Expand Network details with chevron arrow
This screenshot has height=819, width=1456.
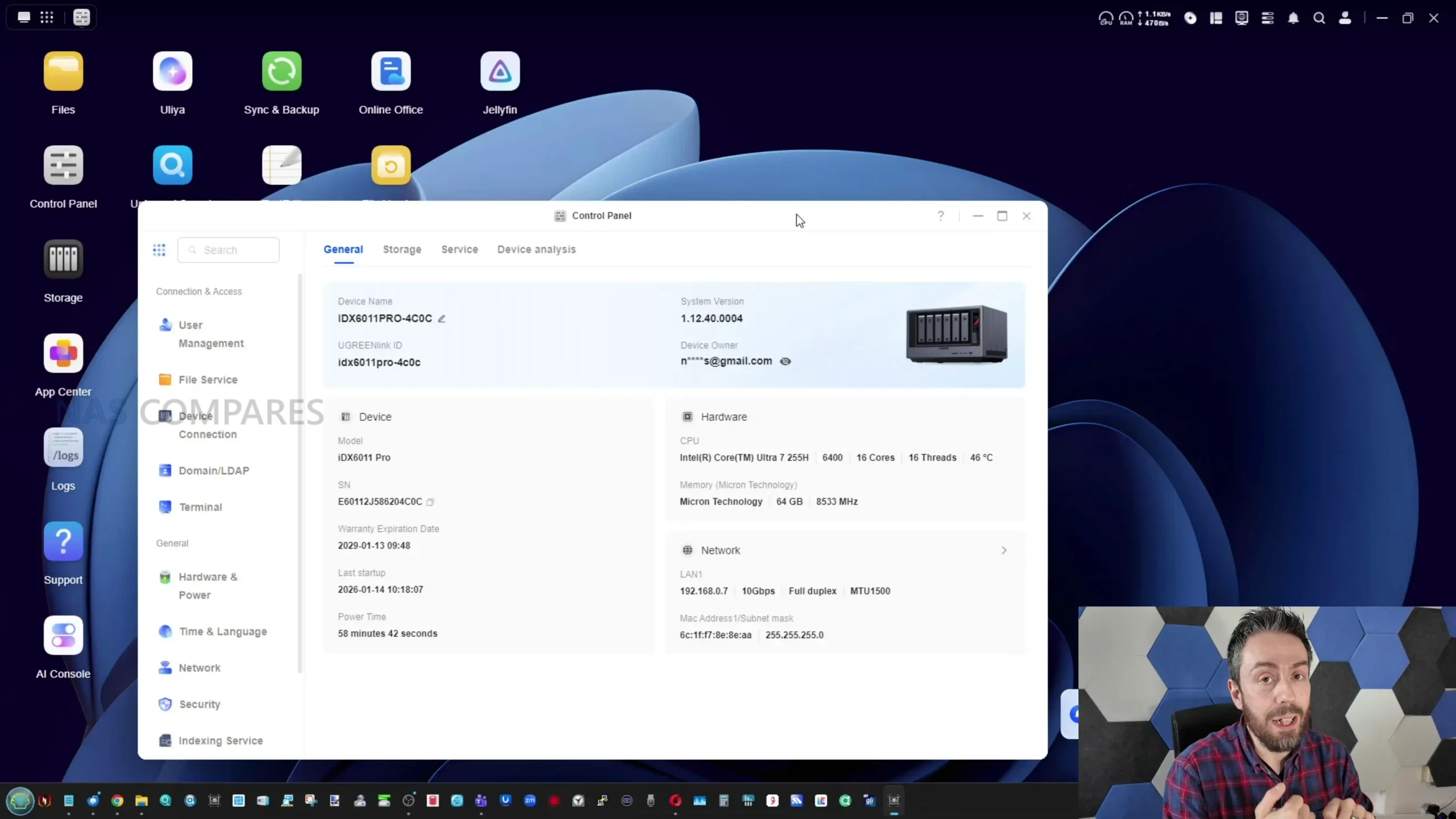pos(1004,551)
